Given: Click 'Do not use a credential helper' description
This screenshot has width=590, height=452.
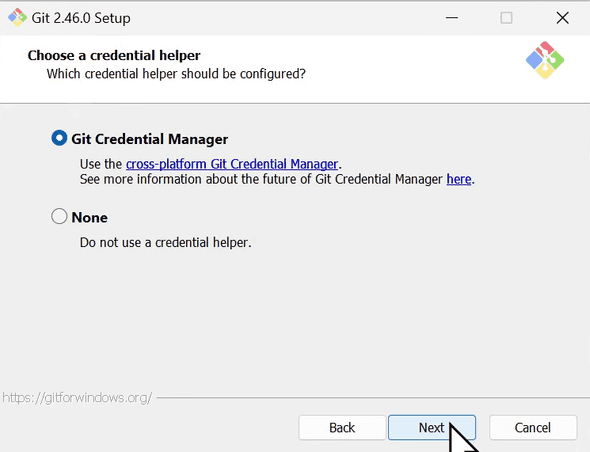Looking at the screenshot, I should pyautogui.click(x=166, y=242).
